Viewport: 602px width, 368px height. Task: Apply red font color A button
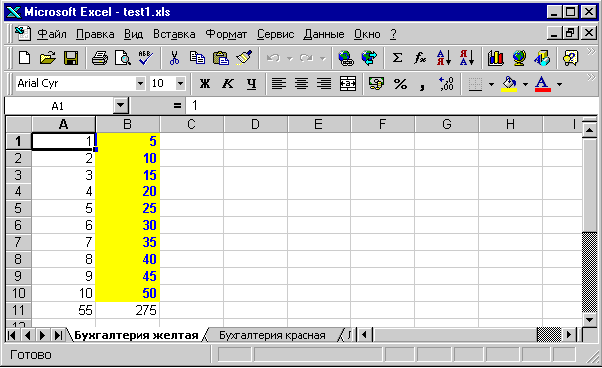(x=542, y=83)
